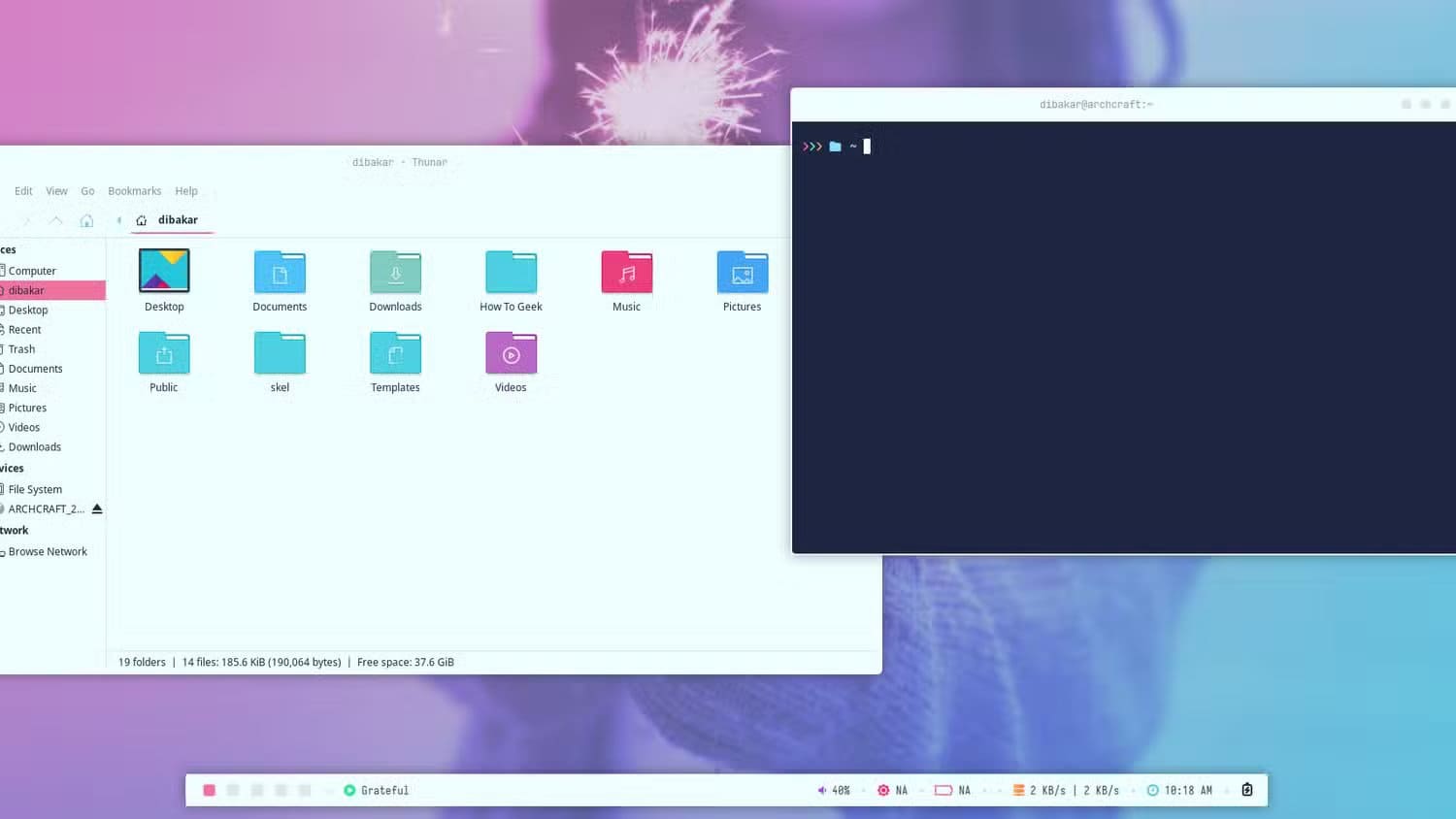Select Recent in the sidebar
The height and width of the screenshot is (819, 1456).
pos(52,329)
